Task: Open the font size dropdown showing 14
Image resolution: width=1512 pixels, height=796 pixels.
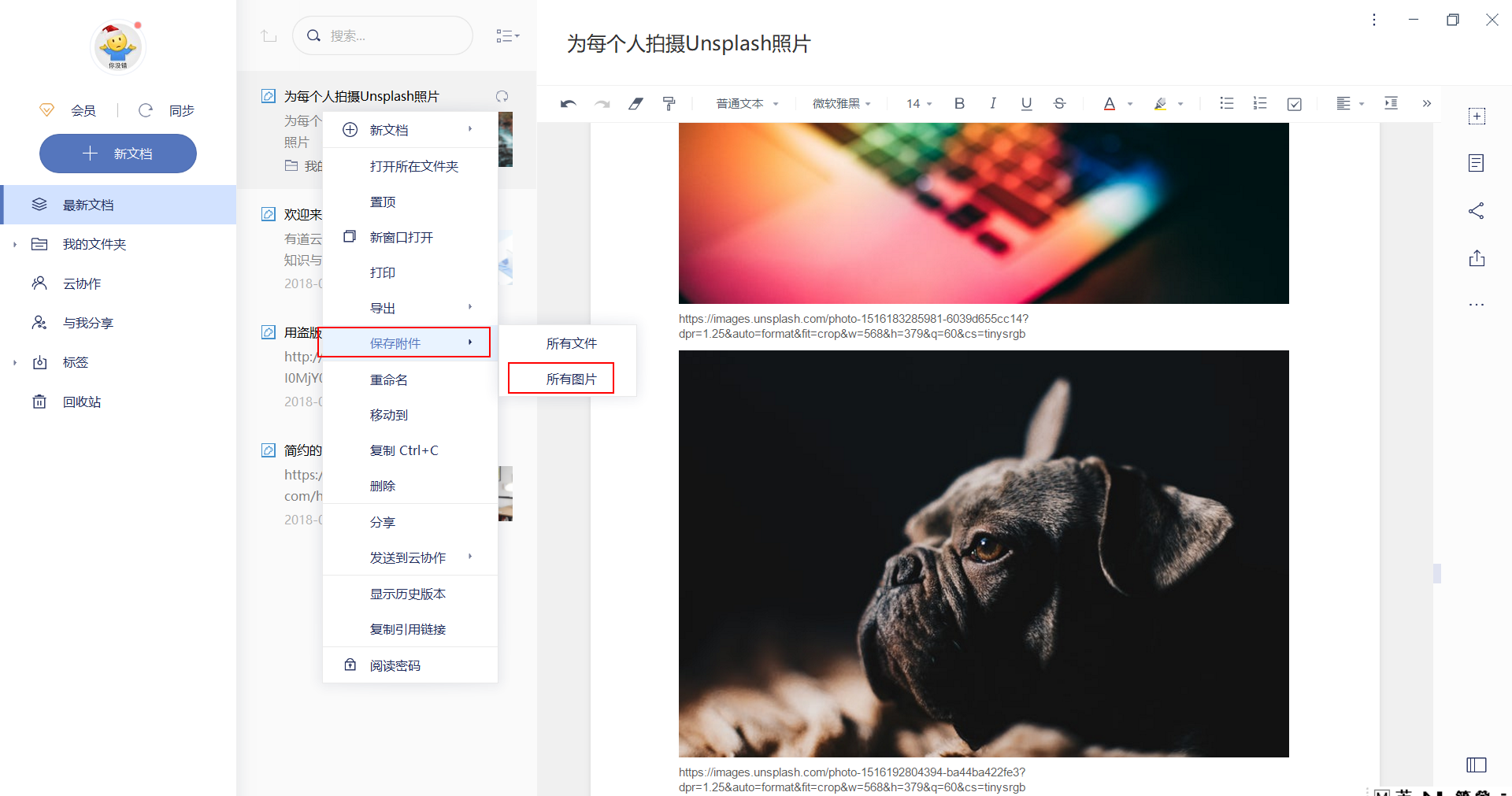Action: click(x=917, y=103)
